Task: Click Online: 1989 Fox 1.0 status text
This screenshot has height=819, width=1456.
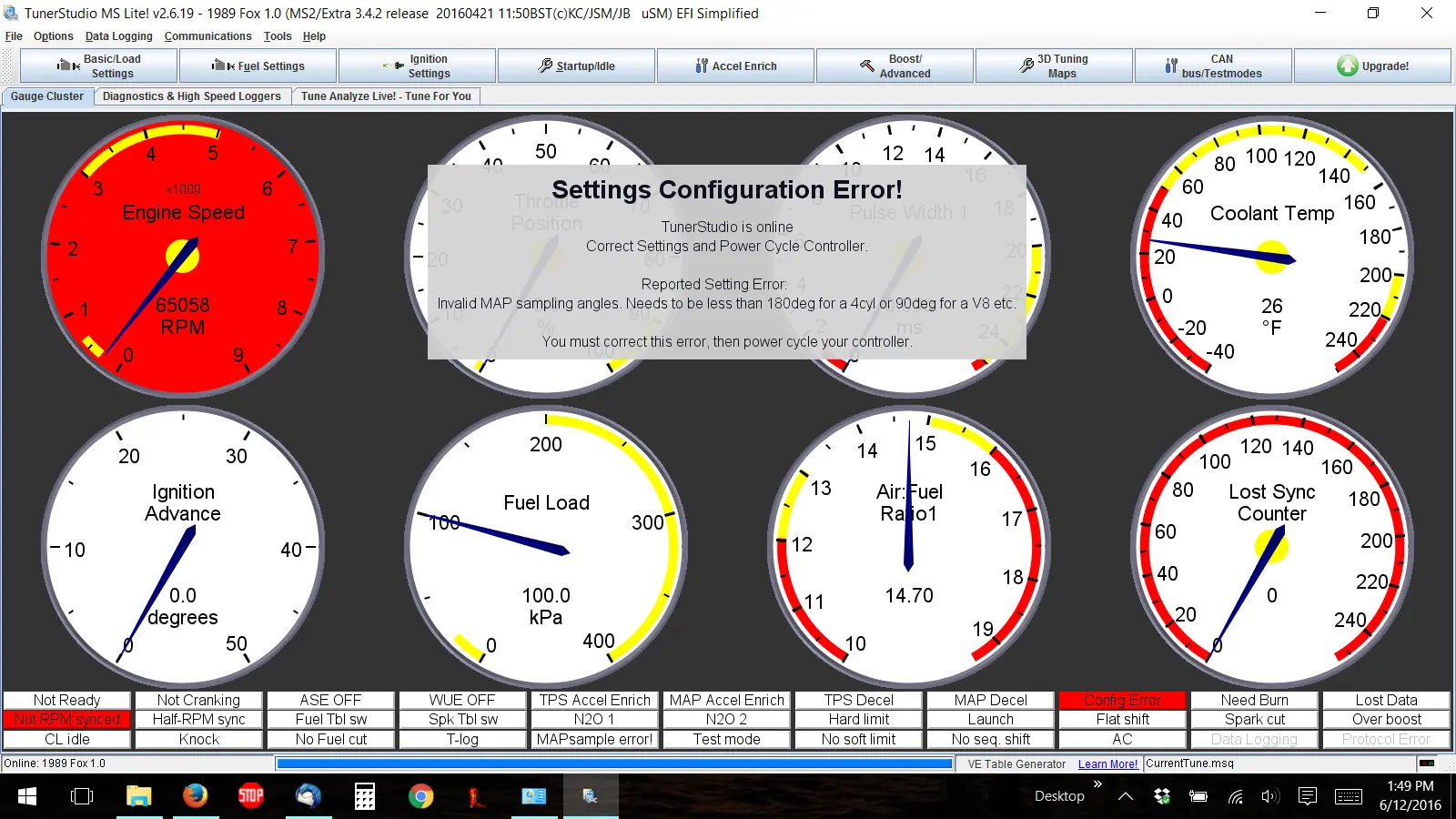Action: click(55, 763)
